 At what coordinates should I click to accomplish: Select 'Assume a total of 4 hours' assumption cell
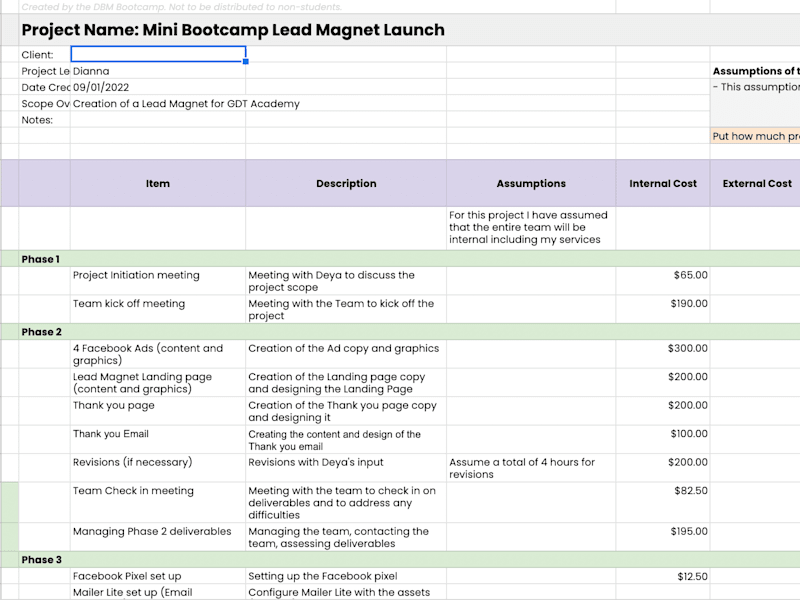coord(531,468)
